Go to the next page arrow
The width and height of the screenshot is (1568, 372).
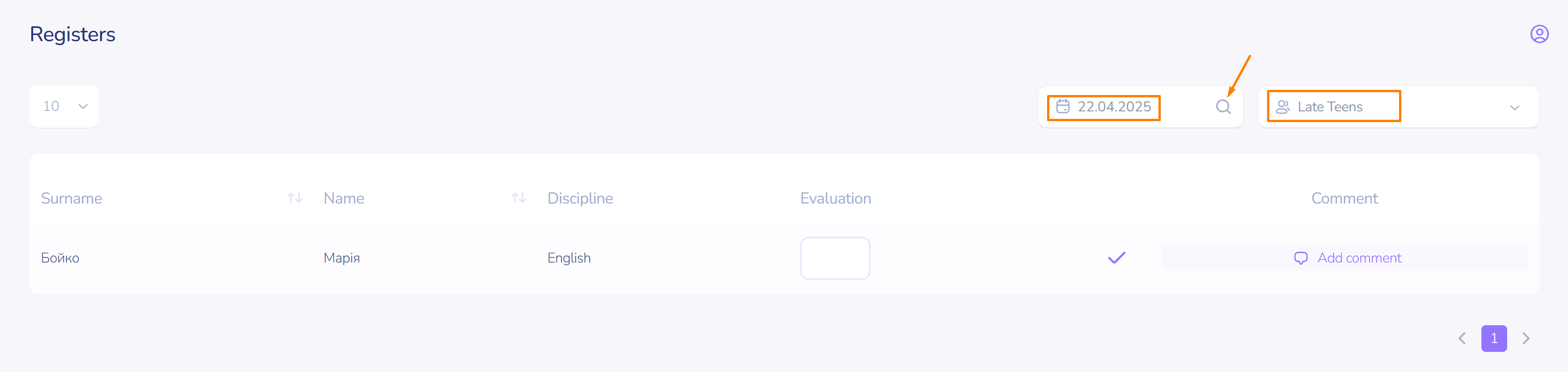[x=1525, y=338]
